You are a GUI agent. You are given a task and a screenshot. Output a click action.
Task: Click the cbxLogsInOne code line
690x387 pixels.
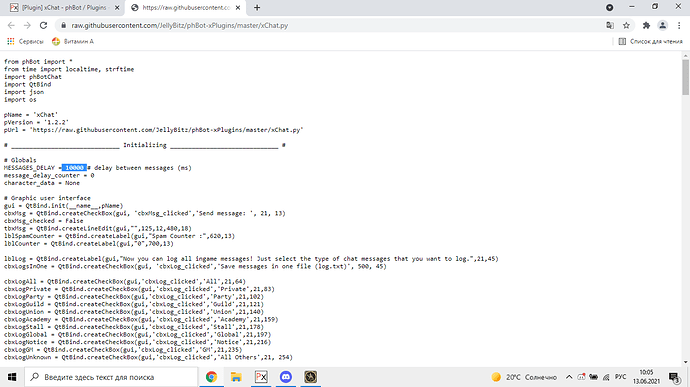point(195,266)
